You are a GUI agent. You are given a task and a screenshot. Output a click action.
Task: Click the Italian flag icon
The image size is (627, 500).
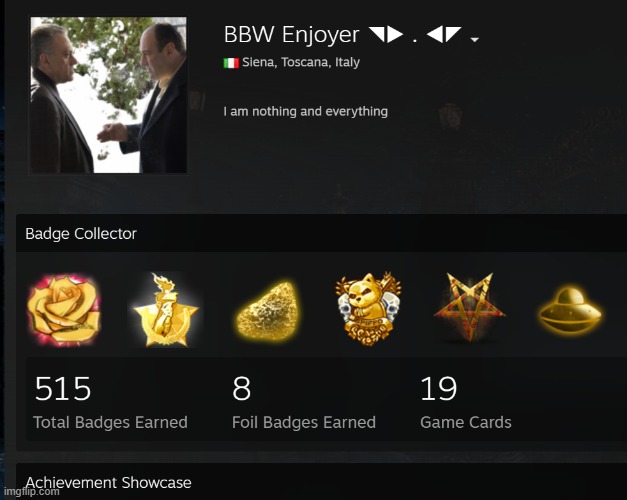pos(231,63)
